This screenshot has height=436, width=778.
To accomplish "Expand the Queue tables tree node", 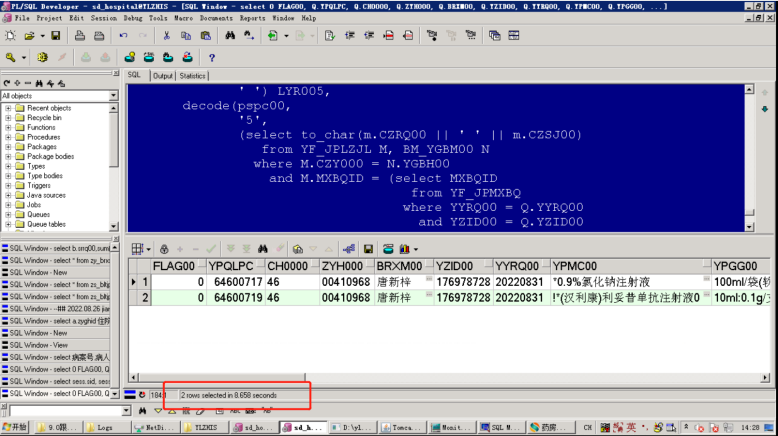I will click(8, 224).
